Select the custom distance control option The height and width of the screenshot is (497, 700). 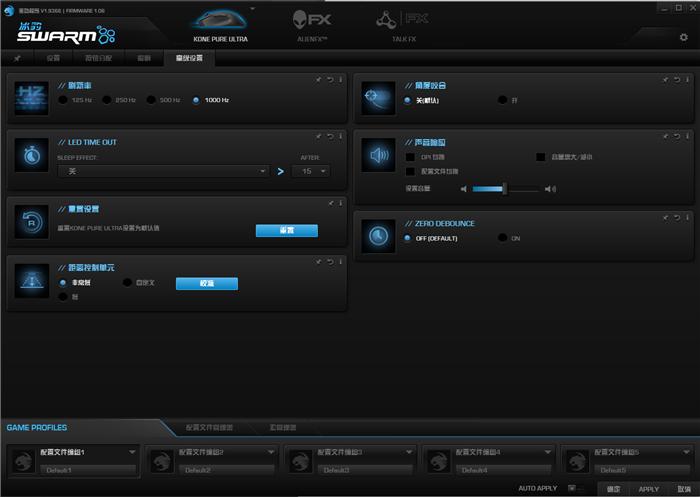pyautogui.click(x=127, y=283)
